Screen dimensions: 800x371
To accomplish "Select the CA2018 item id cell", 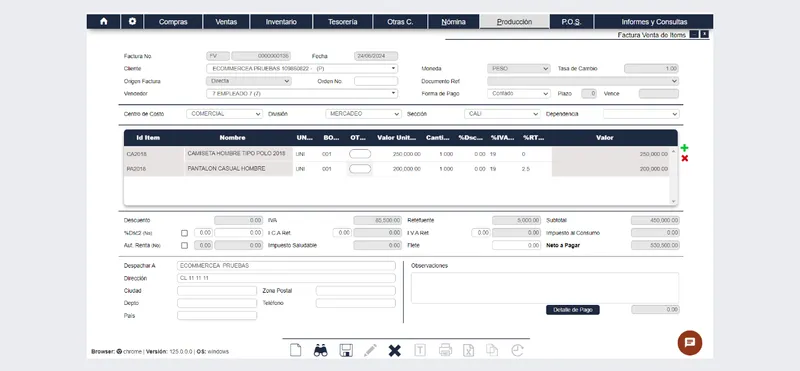I will [154, 154].
